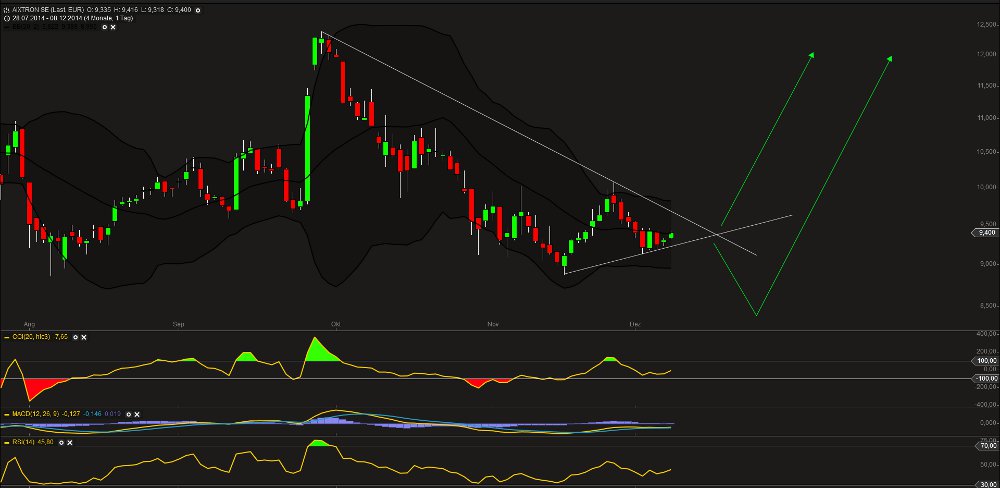Click the yellow CCI line color marker
This screenshot has height=488, width=1000.
point(6,337)
